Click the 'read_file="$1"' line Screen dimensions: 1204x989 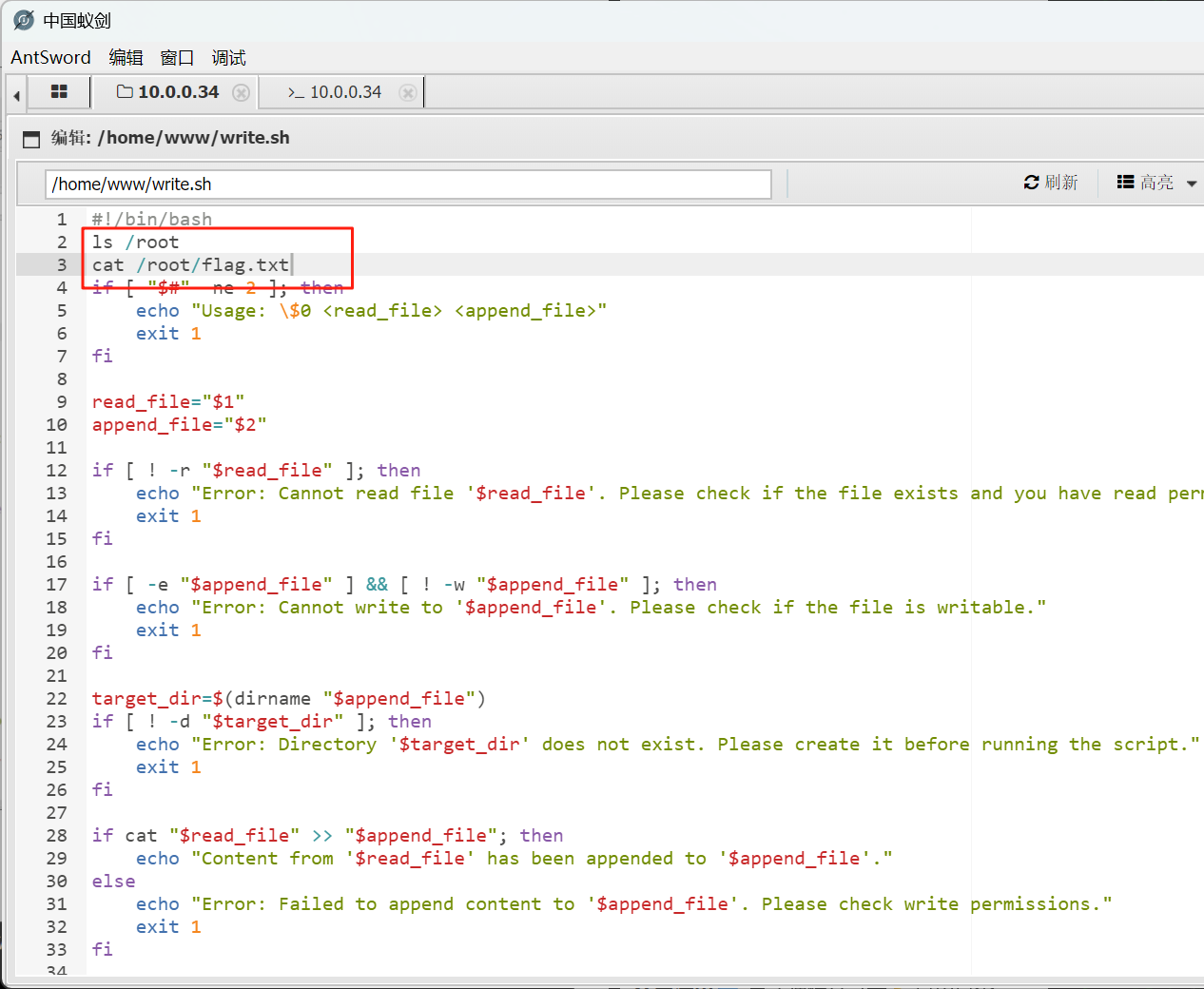[168, 401]
